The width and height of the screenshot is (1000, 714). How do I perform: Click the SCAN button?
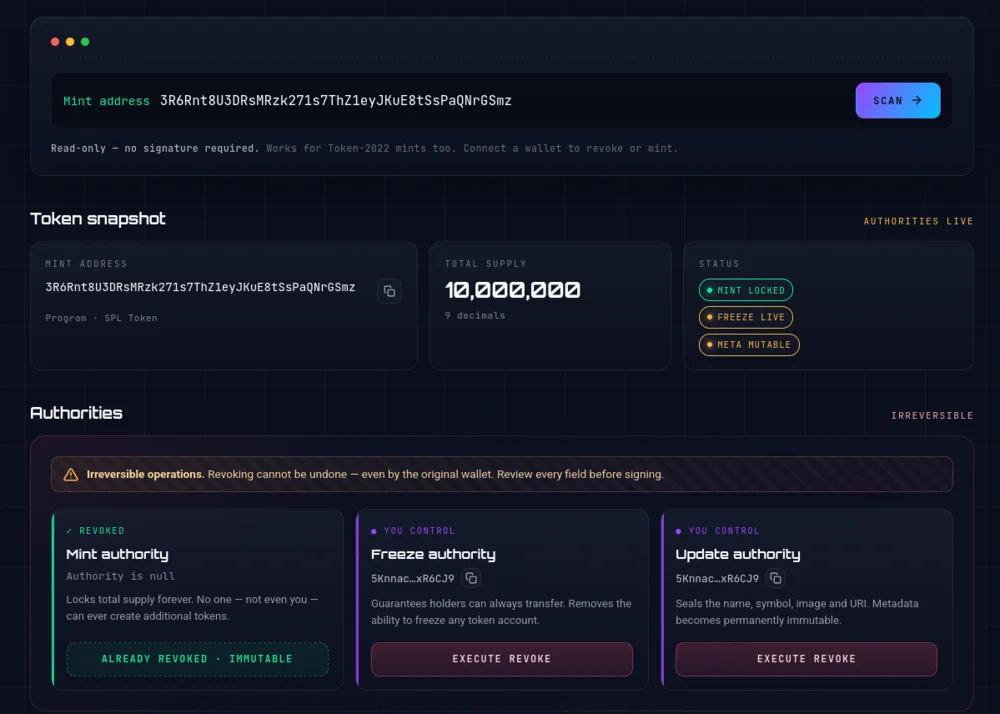(897, 101)
